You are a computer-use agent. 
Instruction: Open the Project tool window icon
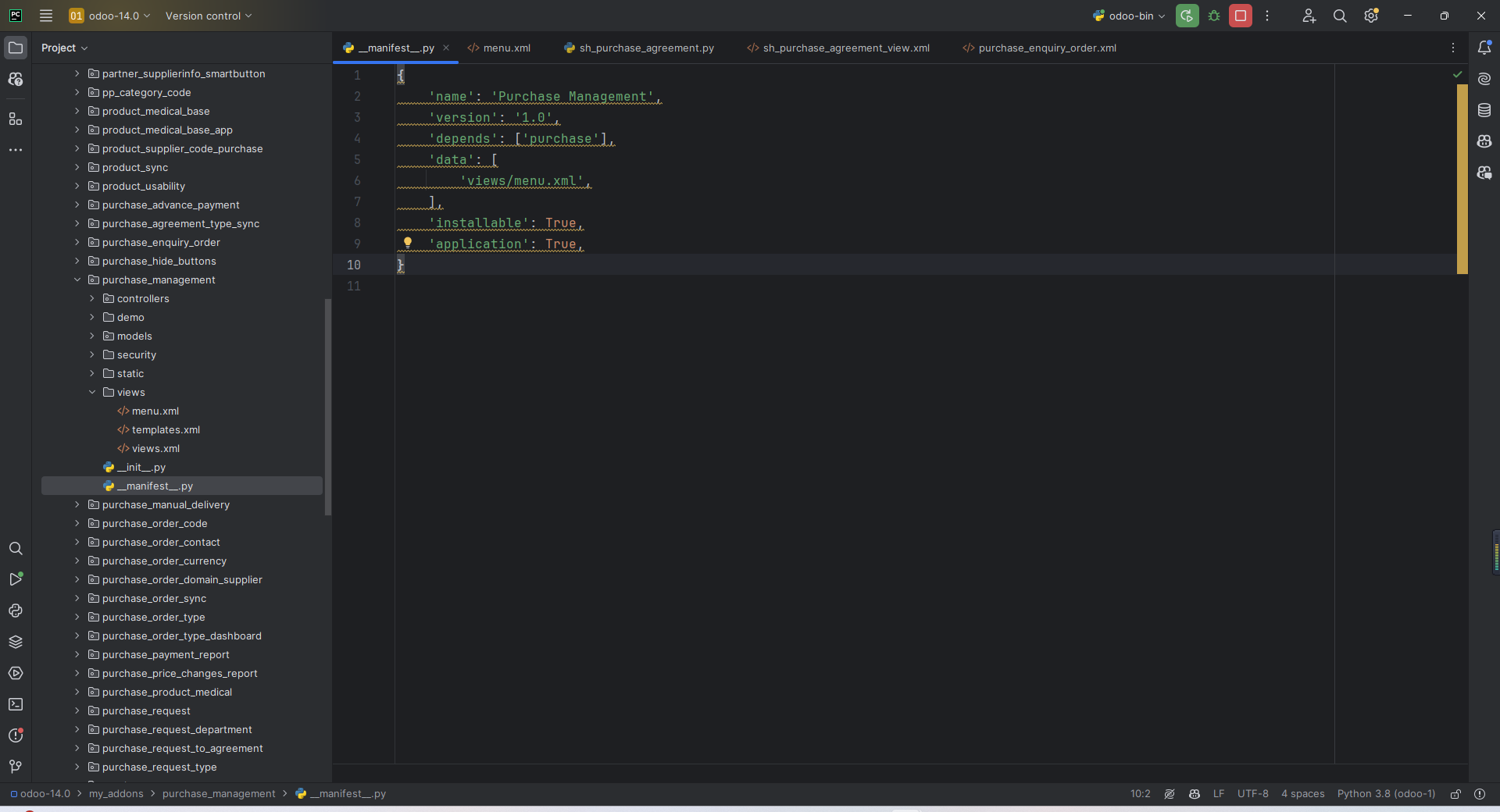click(x=16, y=48)
